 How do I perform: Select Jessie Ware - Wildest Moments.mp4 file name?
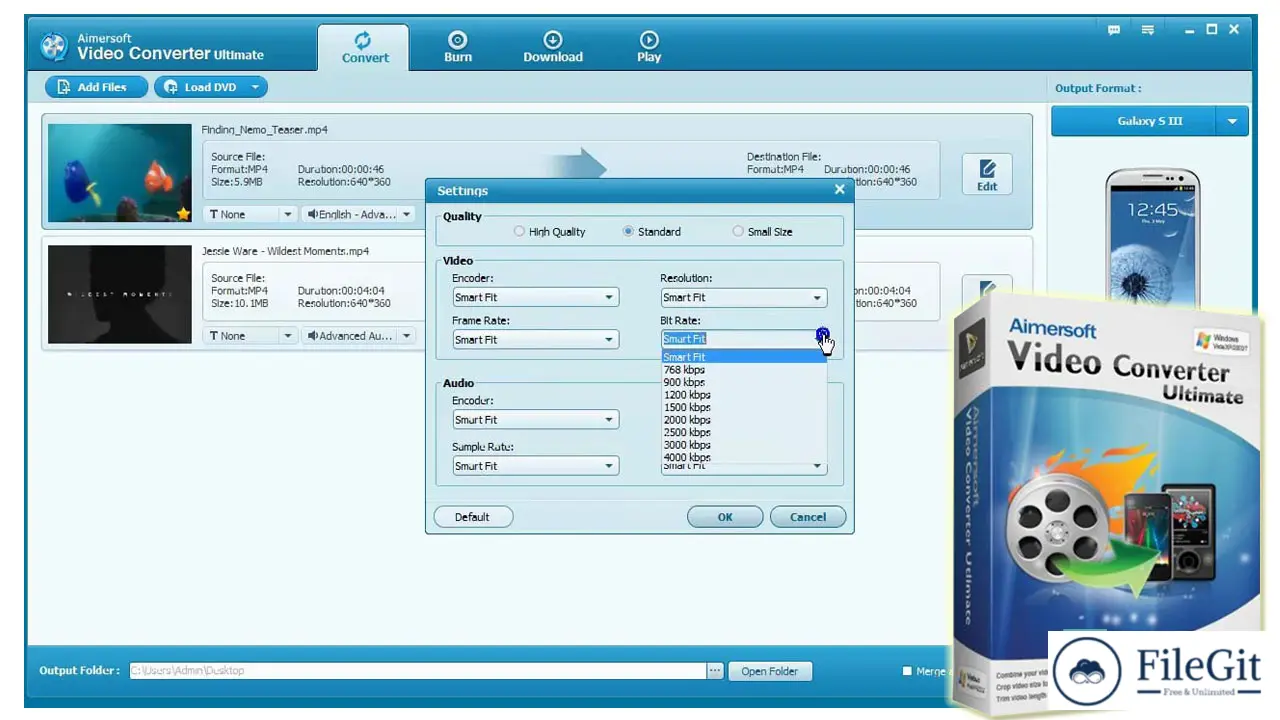point(285,251)
